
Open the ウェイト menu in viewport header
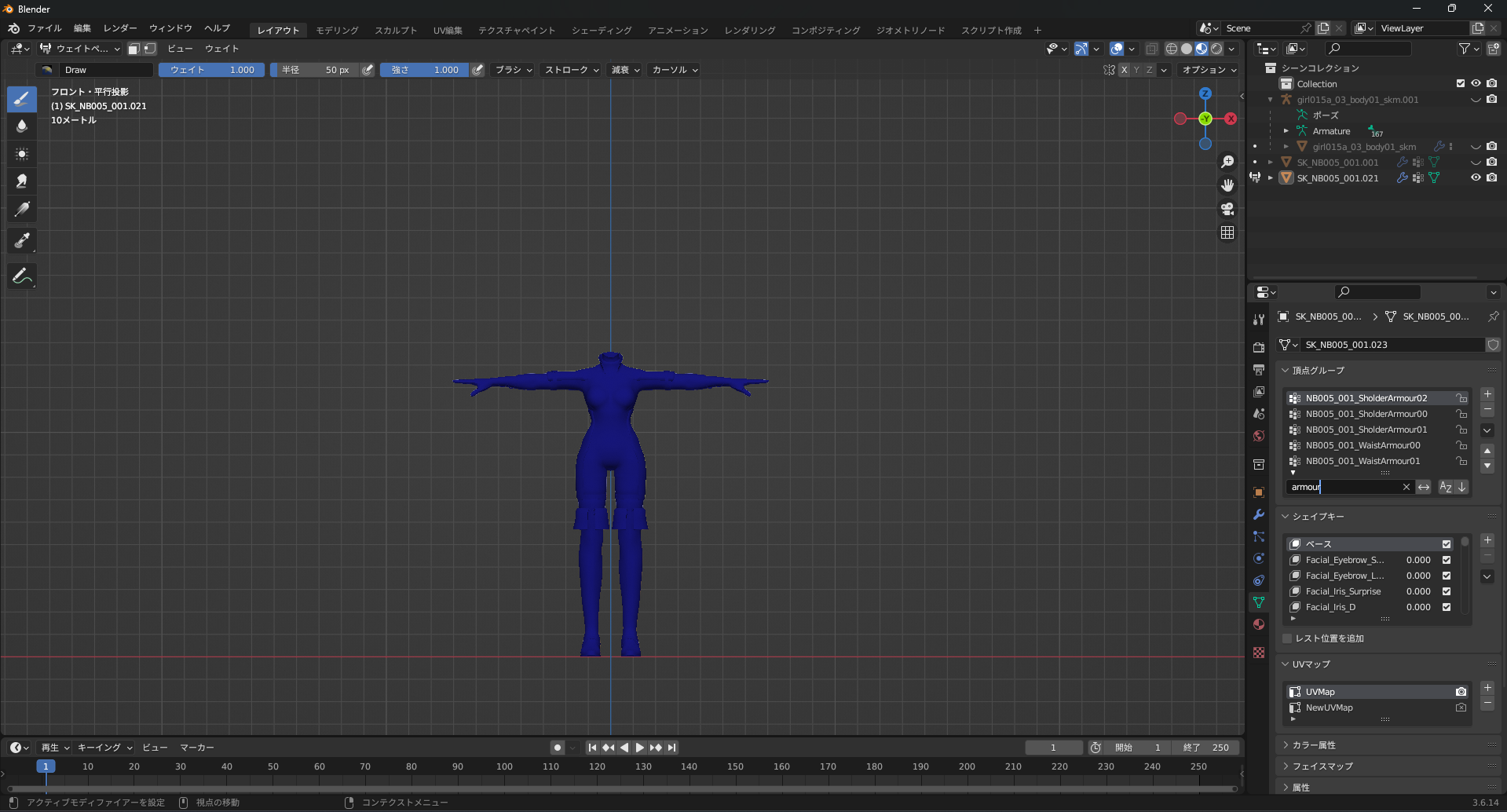click(x=222, y=49)
